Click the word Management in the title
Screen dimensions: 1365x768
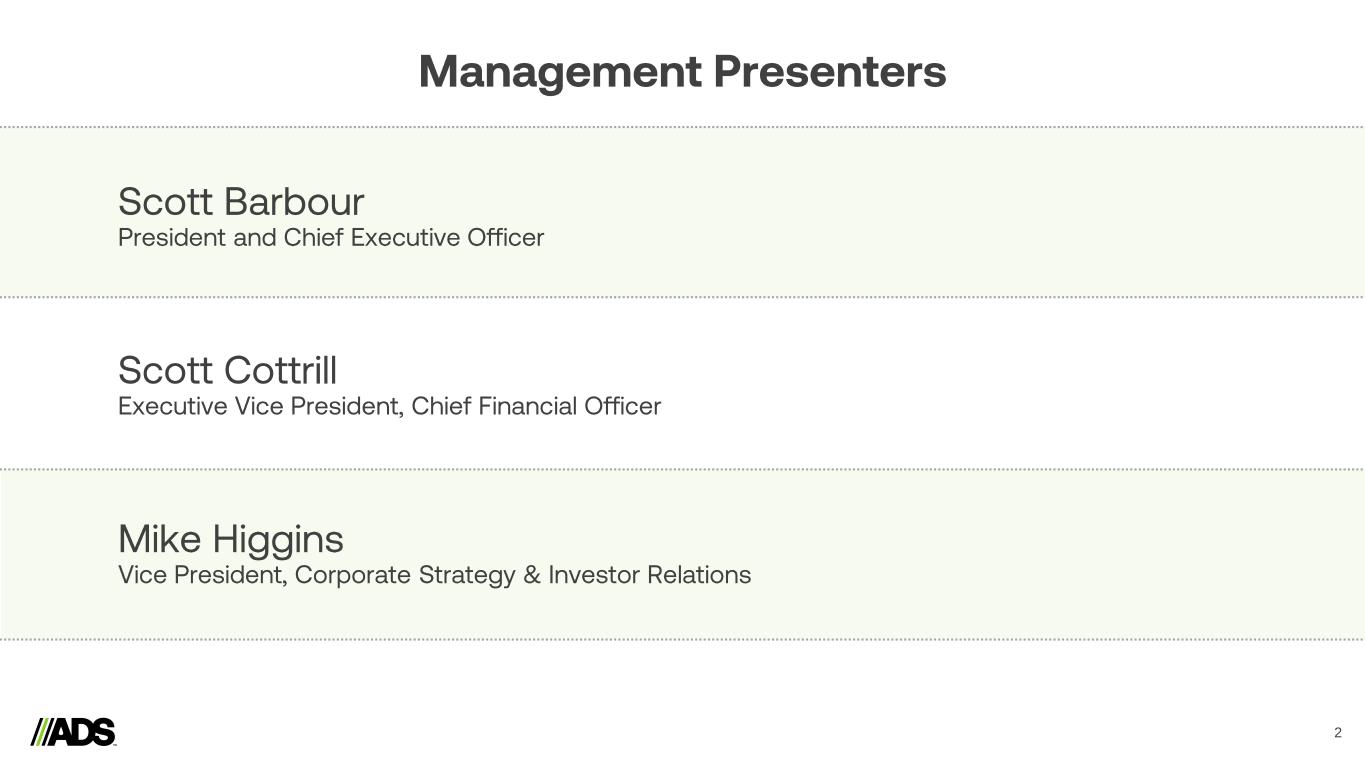560,72
